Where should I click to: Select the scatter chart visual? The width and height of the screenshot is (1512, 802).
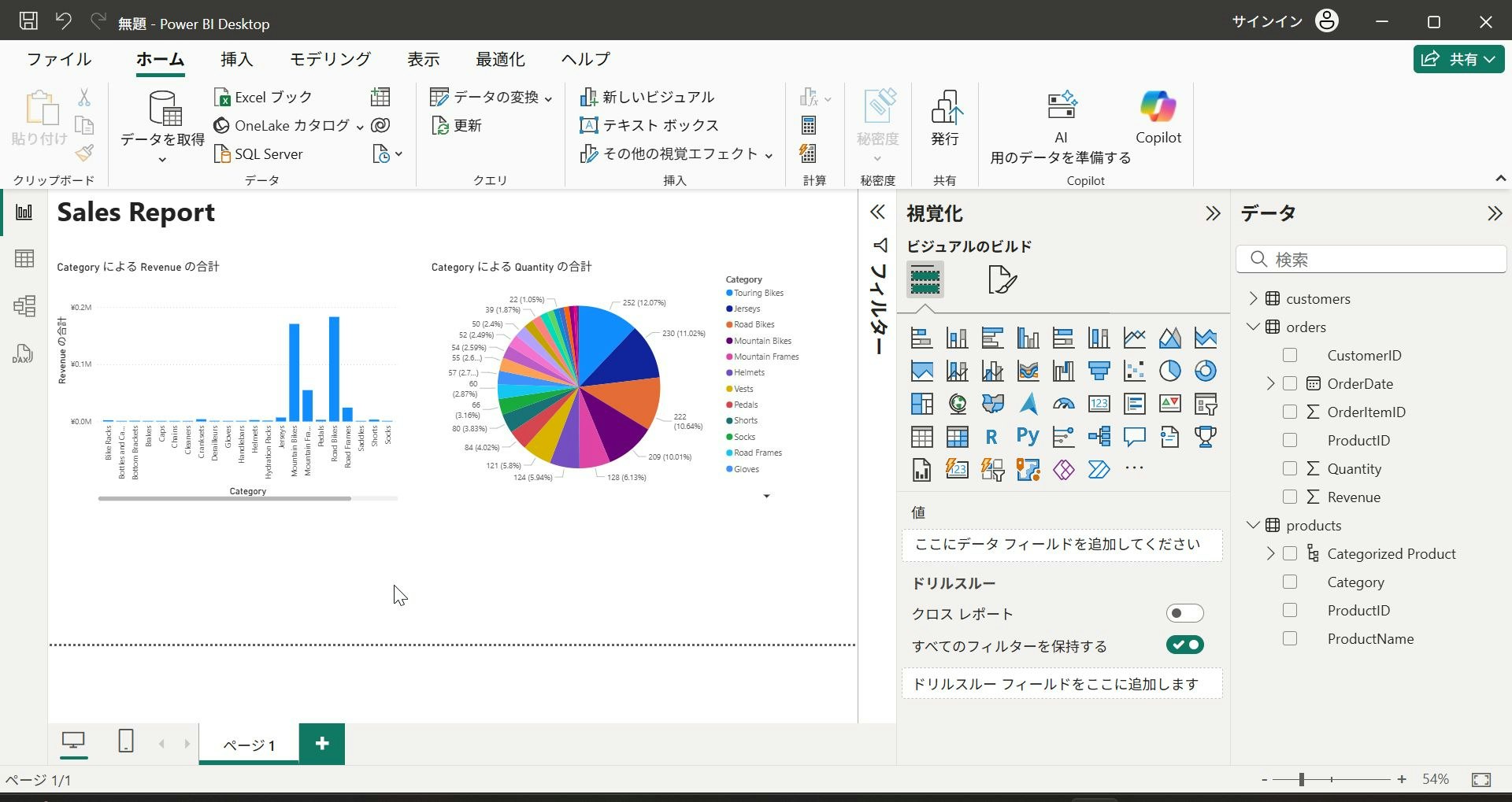[x=1134, y=371]
